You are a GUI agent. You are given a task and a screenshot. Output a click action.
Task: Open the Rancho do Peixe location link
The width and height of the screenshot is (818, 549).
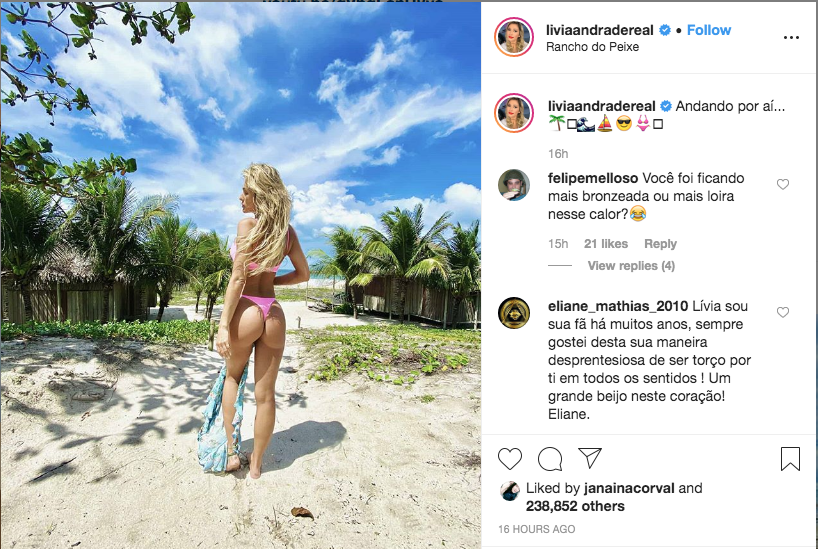tap(592, 47)
